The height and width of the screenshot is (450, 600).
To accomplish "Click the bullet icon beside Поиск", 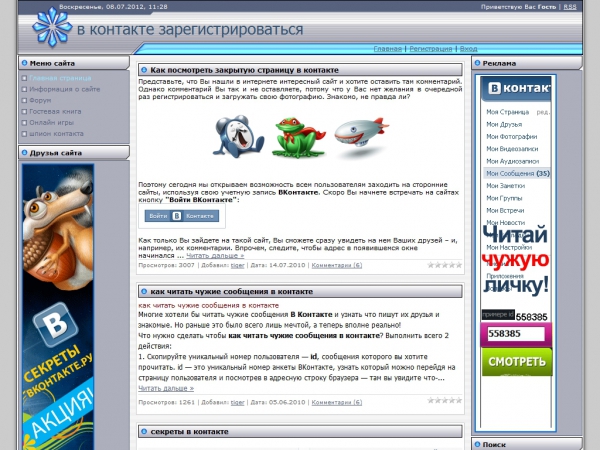I will point(477,444).
